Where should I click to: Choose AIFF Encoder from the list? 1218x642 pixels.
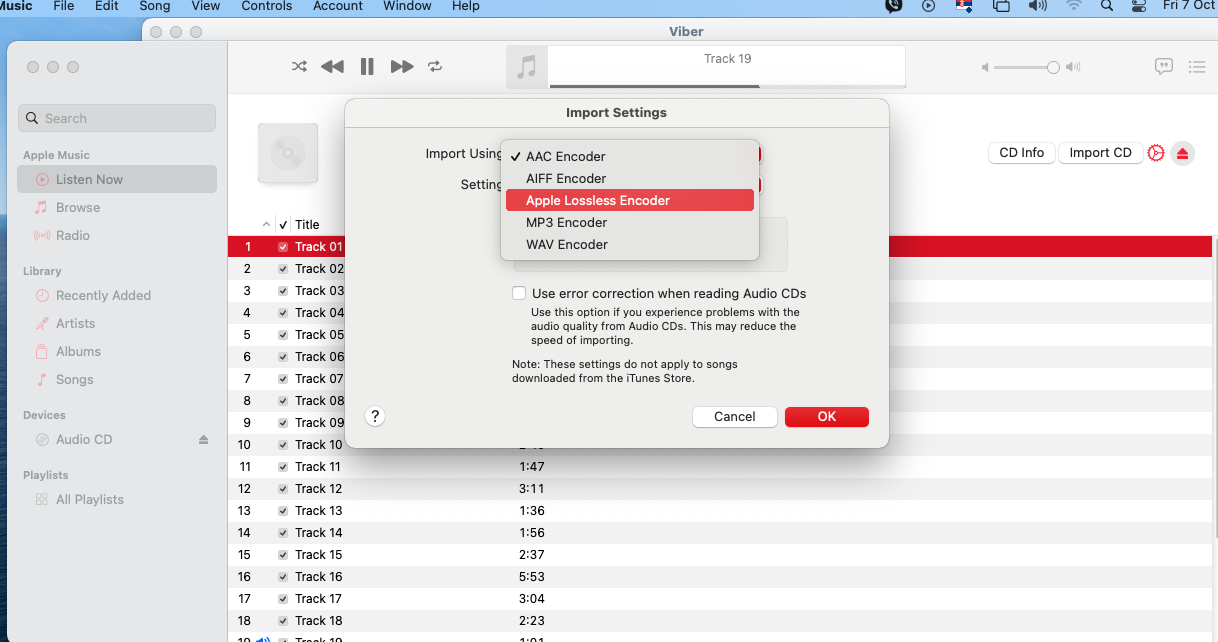(x=630, y=178)
